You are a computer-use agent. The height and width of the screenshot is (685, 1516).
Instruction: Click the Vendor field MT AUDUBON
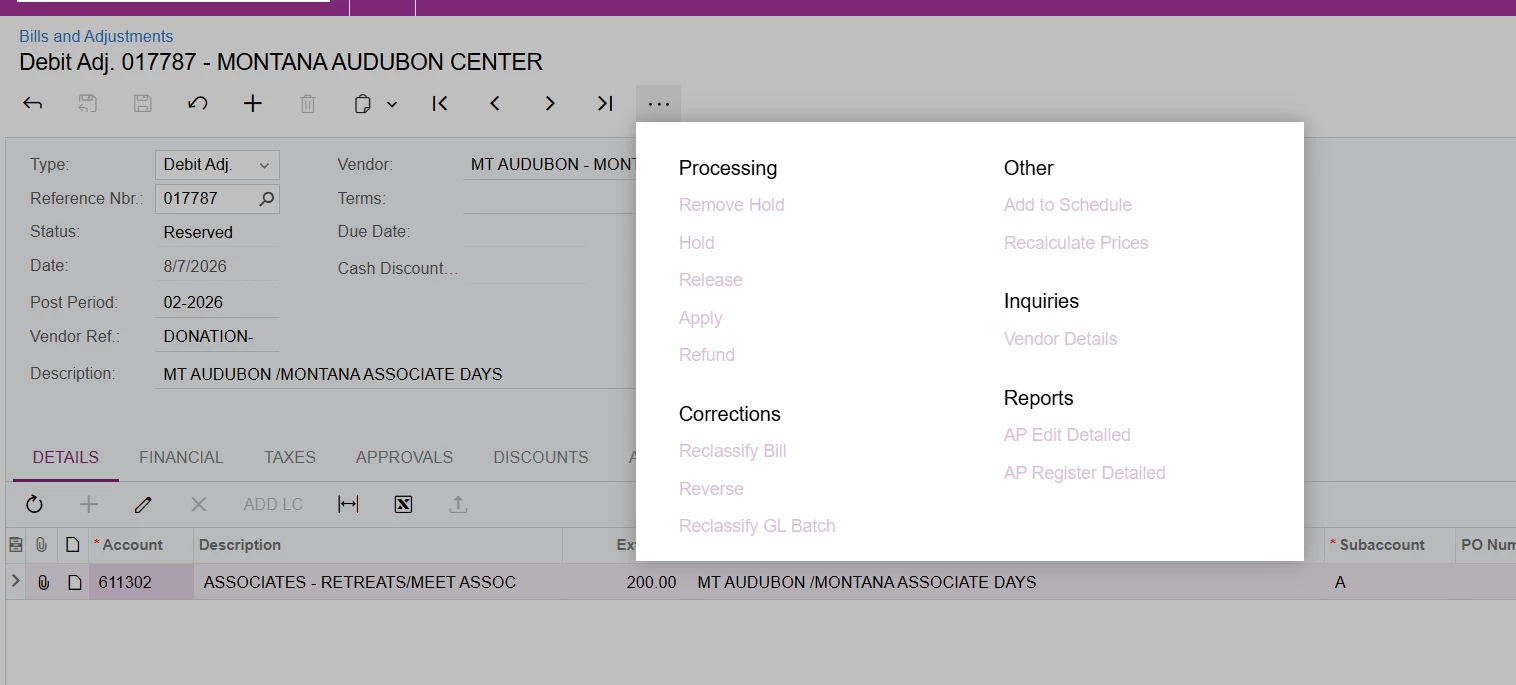[x=550, y=165]
